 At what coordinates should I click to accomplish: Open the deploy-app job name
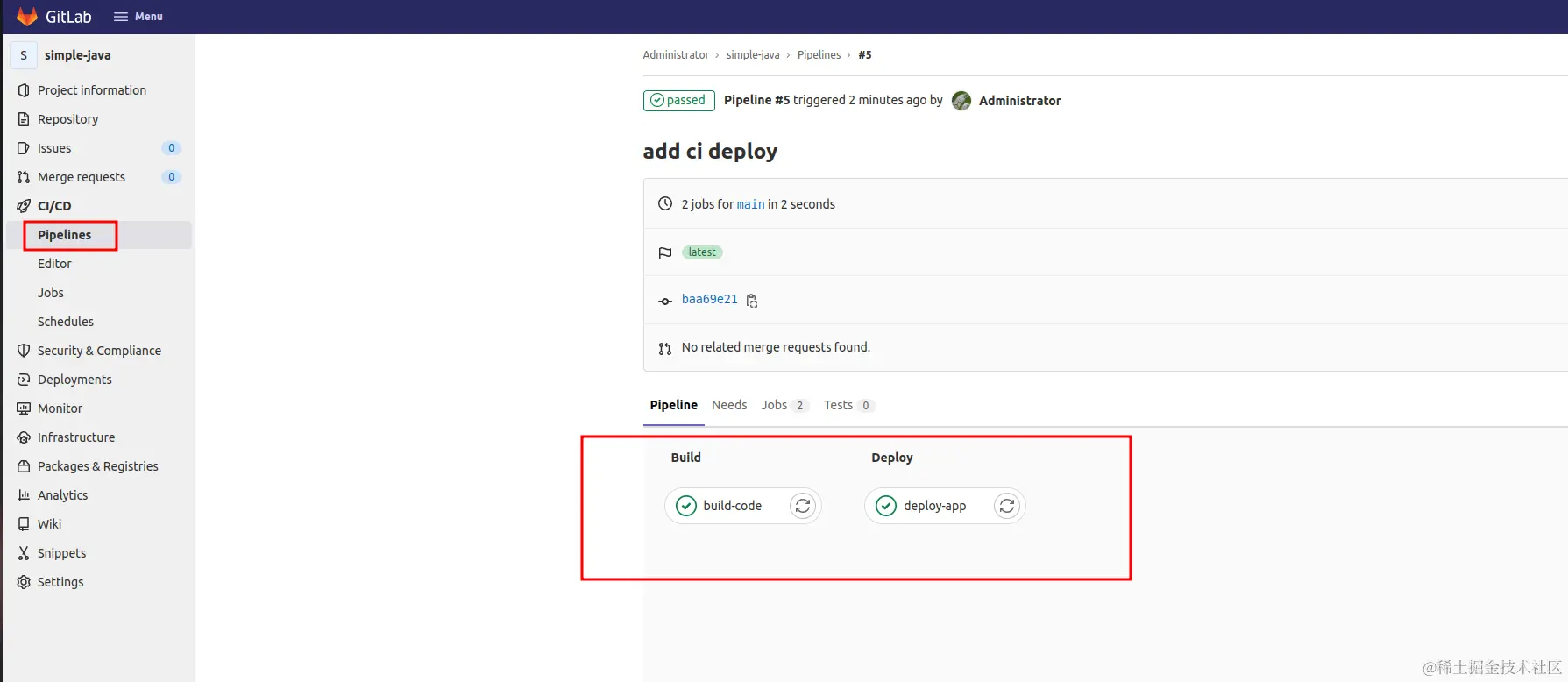tap(935, 506)
